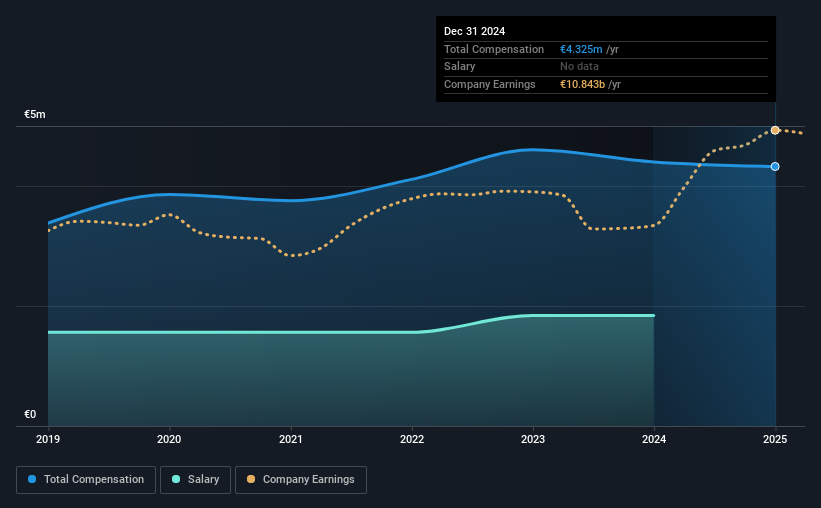Image resolution: width=821 pixels, height=508 pixels.
Task: Click the teal dot in Salary legend
Action: (176, 479)
